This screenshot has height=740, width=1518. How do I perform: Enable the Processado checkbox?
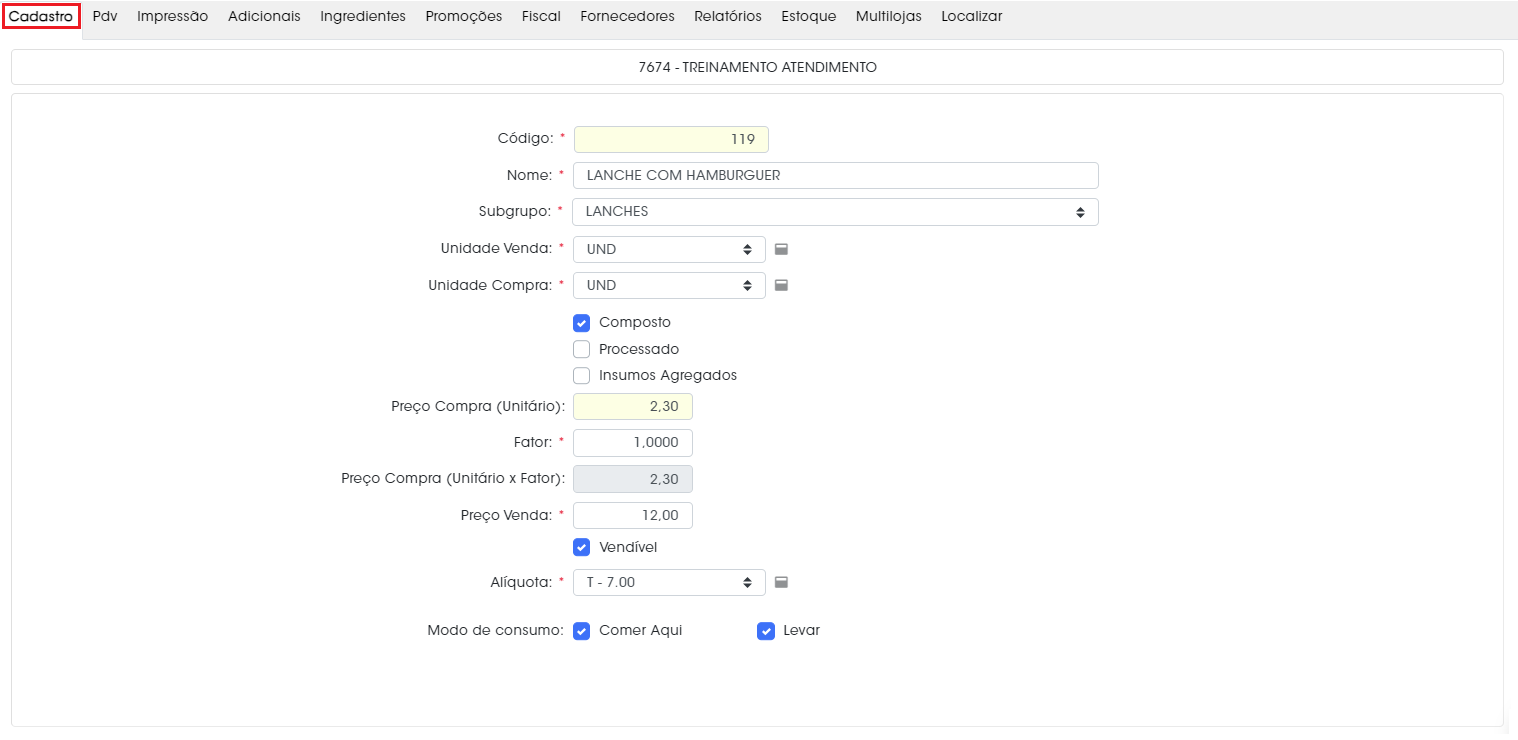pyautogui.click(x=581, y=349)
